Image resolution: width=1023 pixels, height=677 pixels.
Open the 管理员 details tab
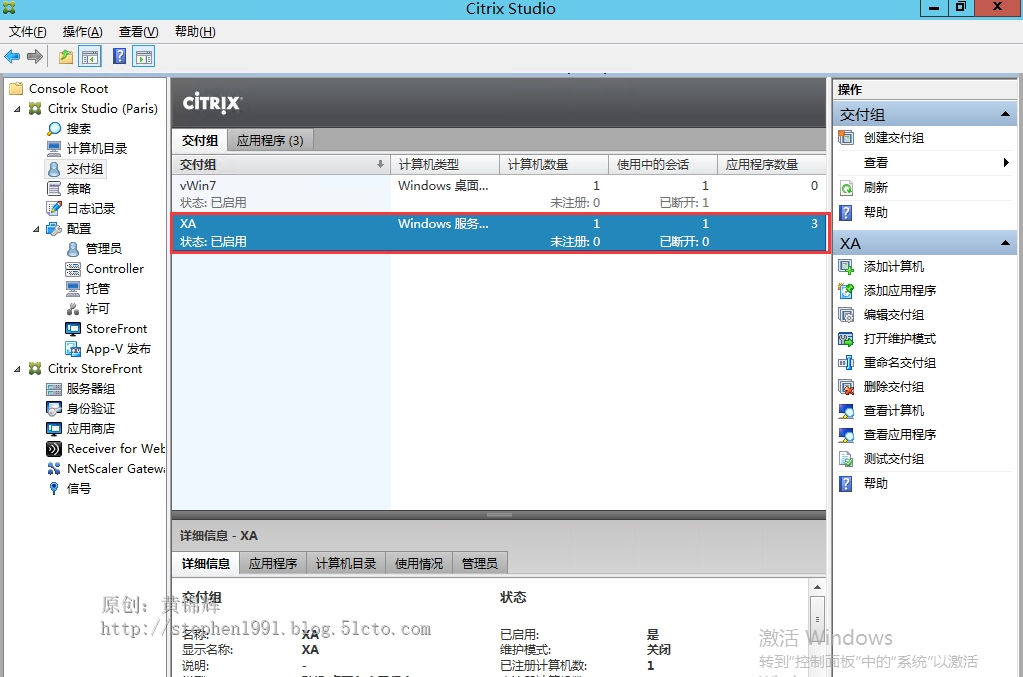(480, 564)
